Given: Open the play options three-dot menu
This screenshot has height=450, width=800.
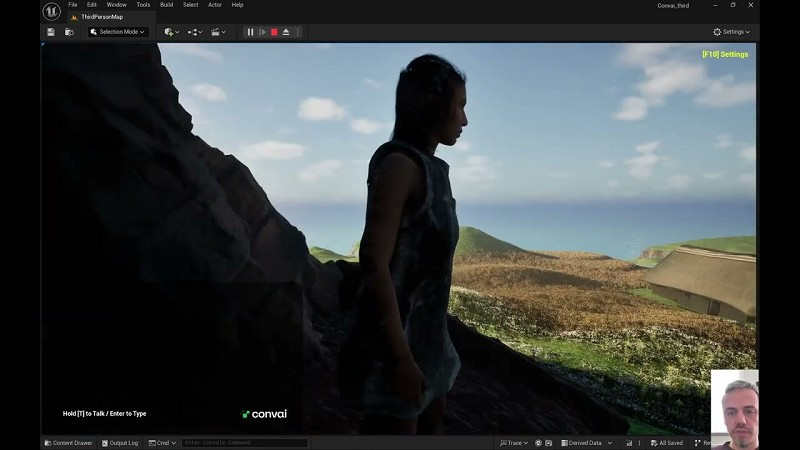Looking at the screenshot, I should pyautogui.click(x=297, y=32).
